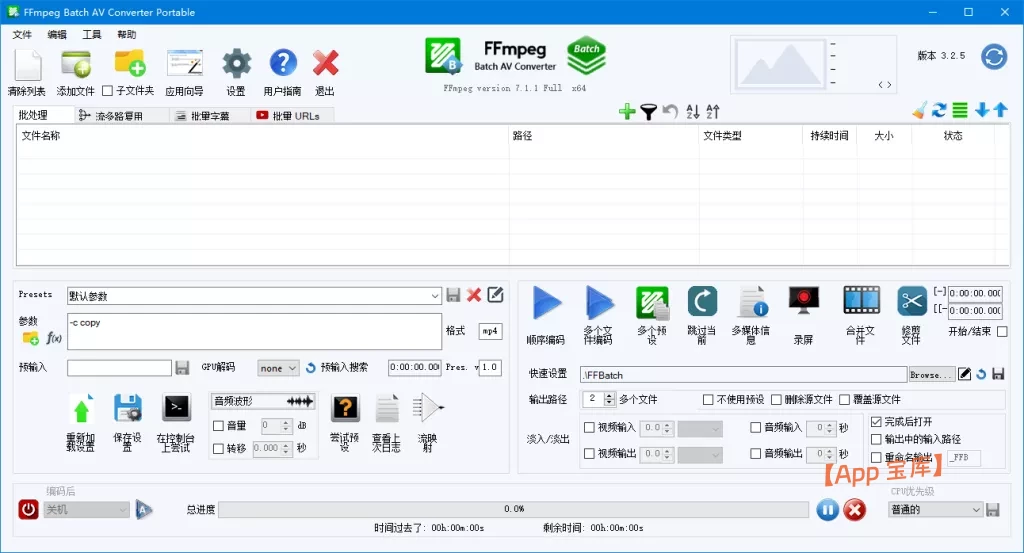Enable the 视频输入 fade checkbox
Image resolution: width=1024 pixels, height=553 pixels.
(589, 428)
